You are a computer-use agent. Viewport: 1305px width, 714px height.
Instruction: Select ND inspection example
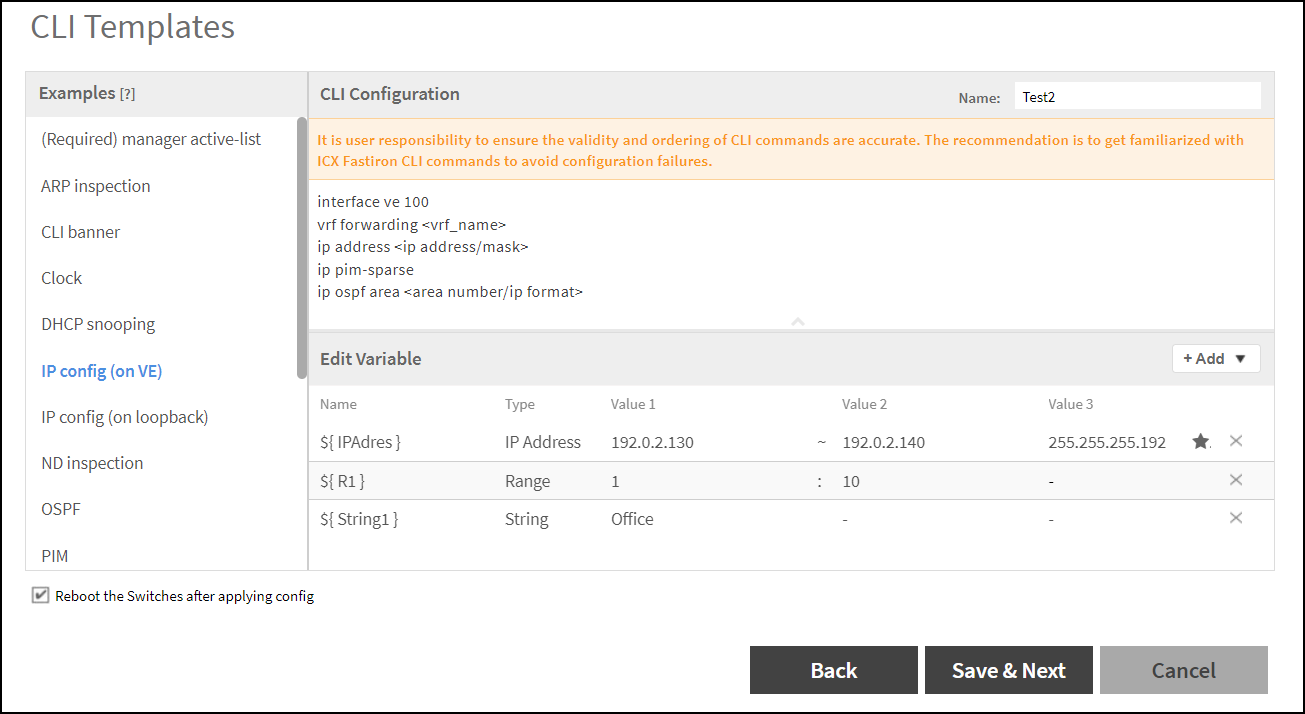pos(92,463)
